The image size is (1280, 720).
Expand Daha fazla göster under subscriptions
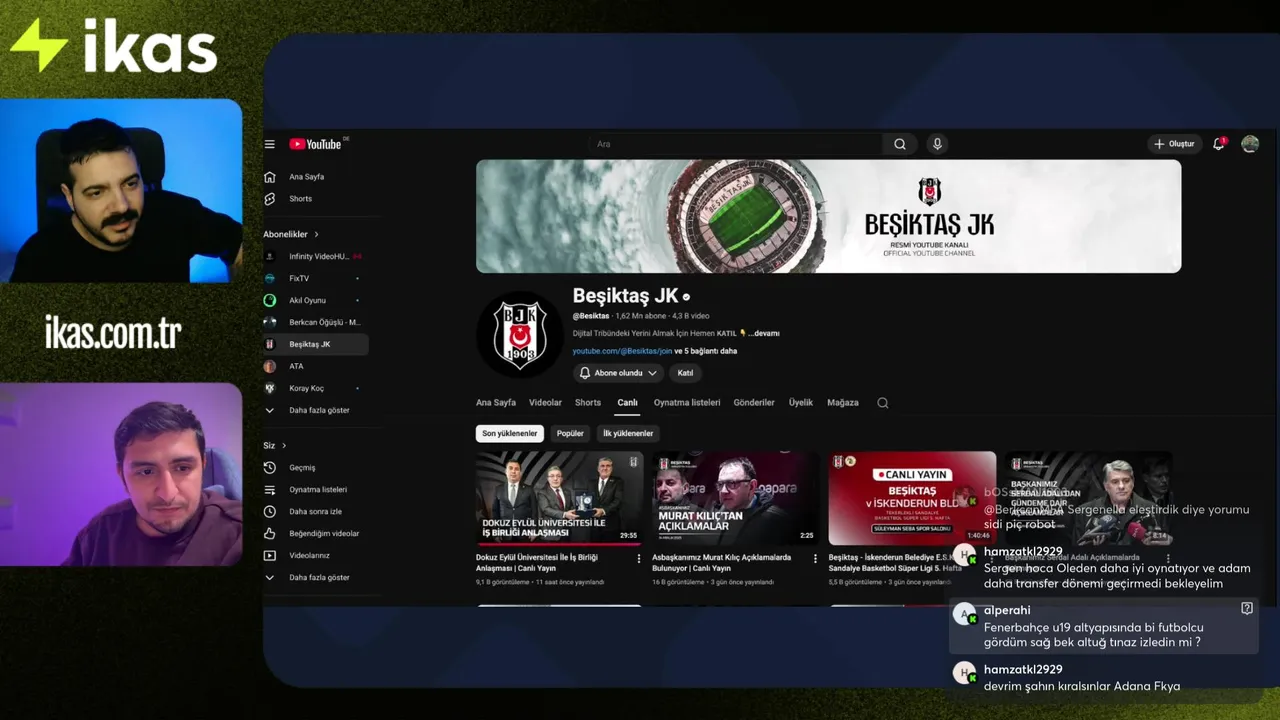pyautogui.click(x=315, y=410)
